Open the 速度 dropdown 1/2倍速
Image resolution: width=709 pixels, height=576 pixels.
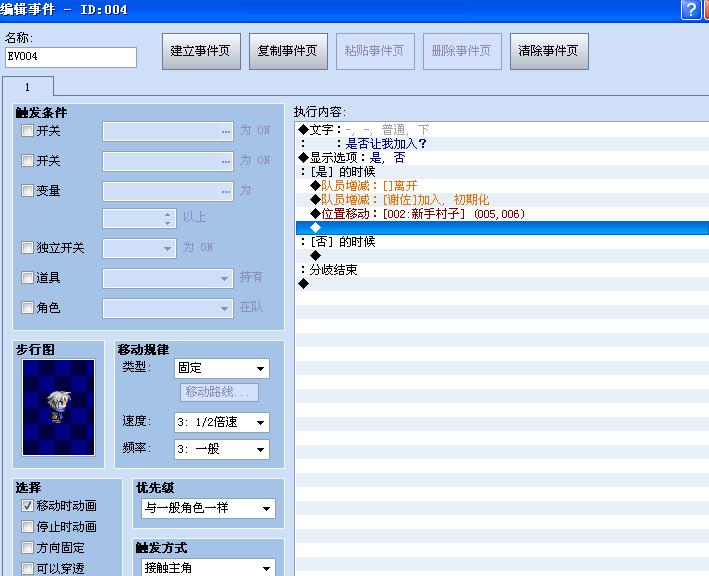tap(222, 422)
